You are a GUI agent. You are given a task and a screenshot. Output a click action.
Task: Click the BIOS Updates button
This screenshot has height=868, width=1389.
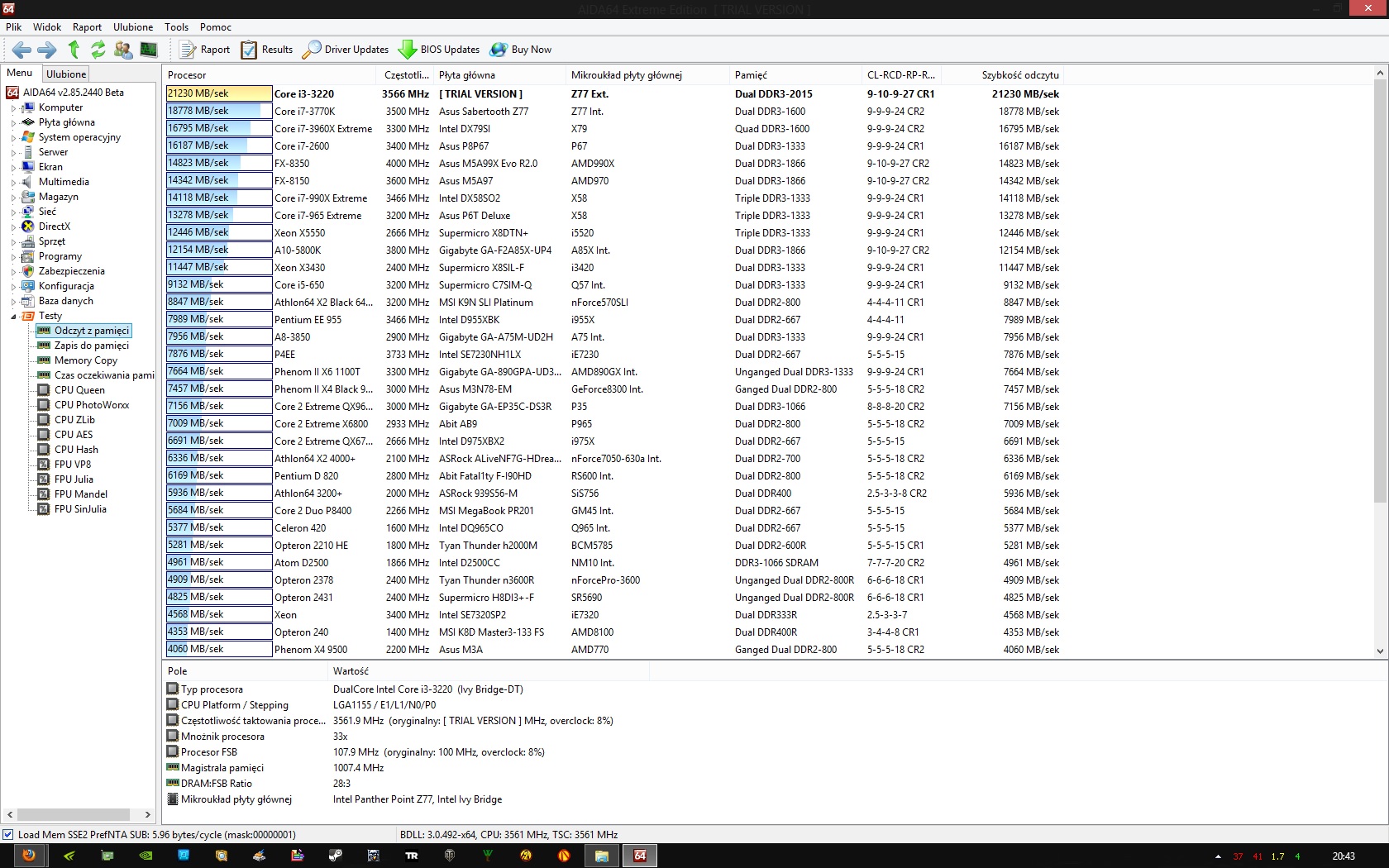[x=439, y=50]
